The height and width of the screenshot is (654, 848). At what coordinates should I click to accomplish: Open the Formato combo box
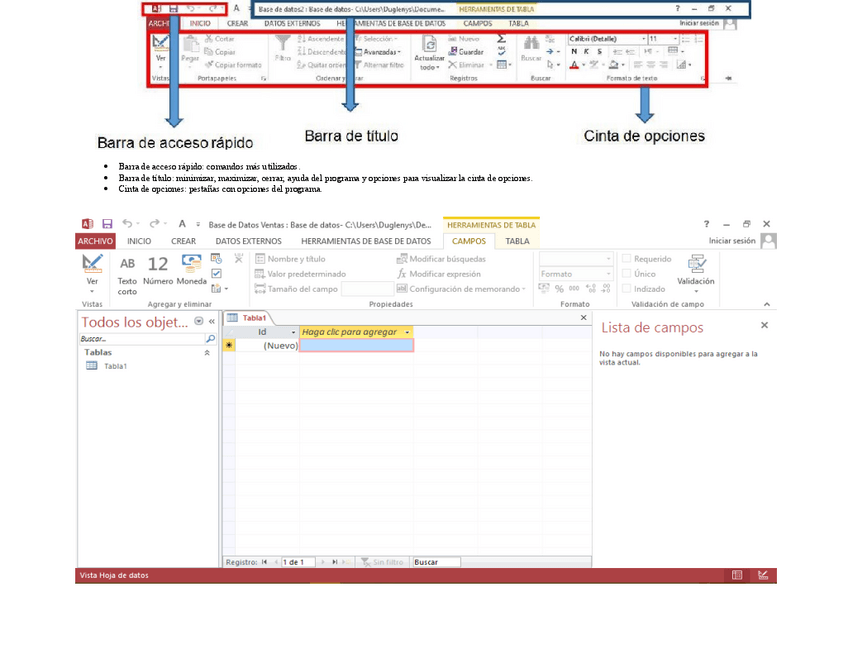[x=575, y=274]
